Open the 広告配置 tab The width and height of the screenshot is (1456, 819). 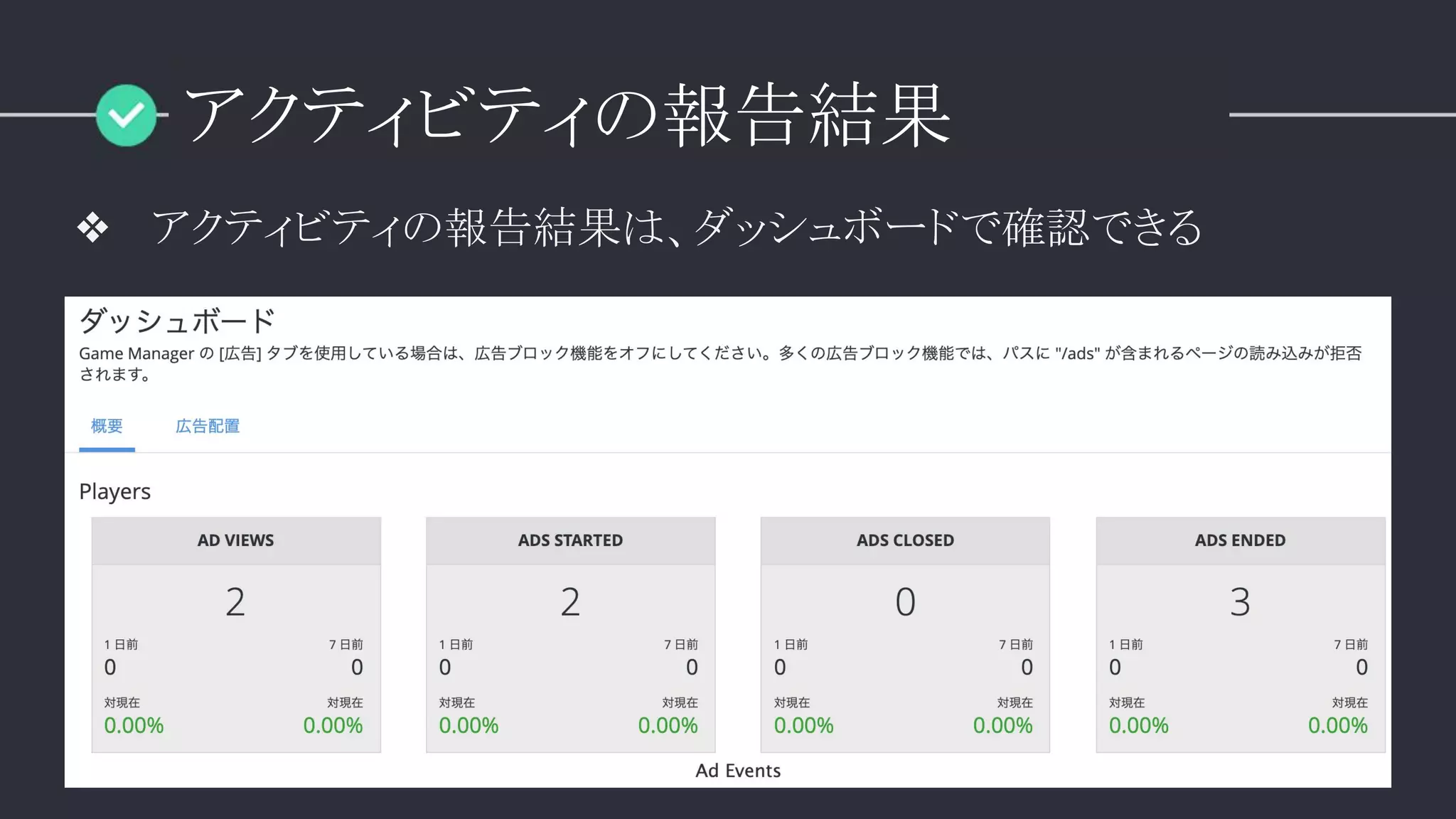(208, 427)
